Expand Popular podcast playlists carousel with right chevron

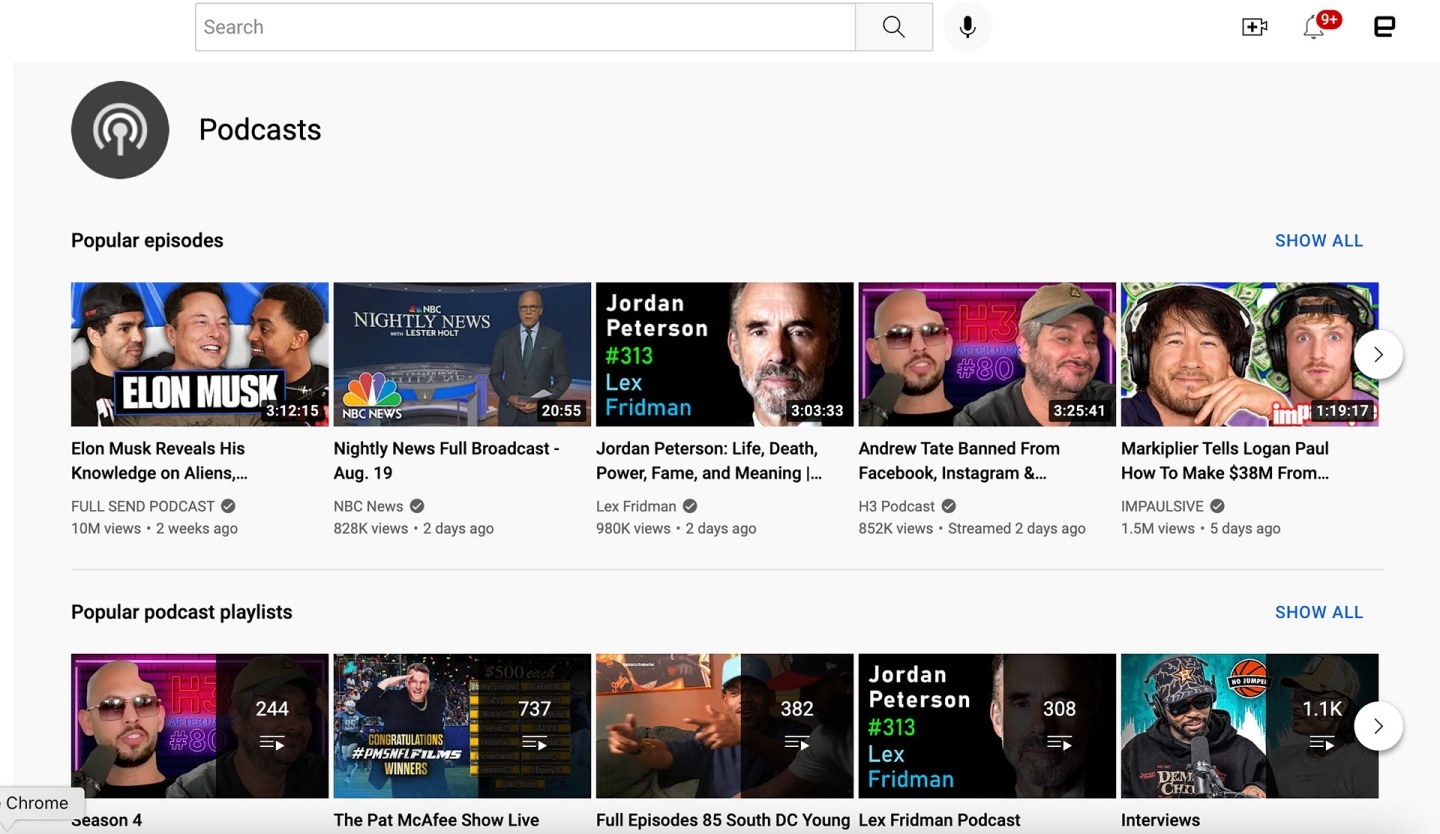point(1378,726)
